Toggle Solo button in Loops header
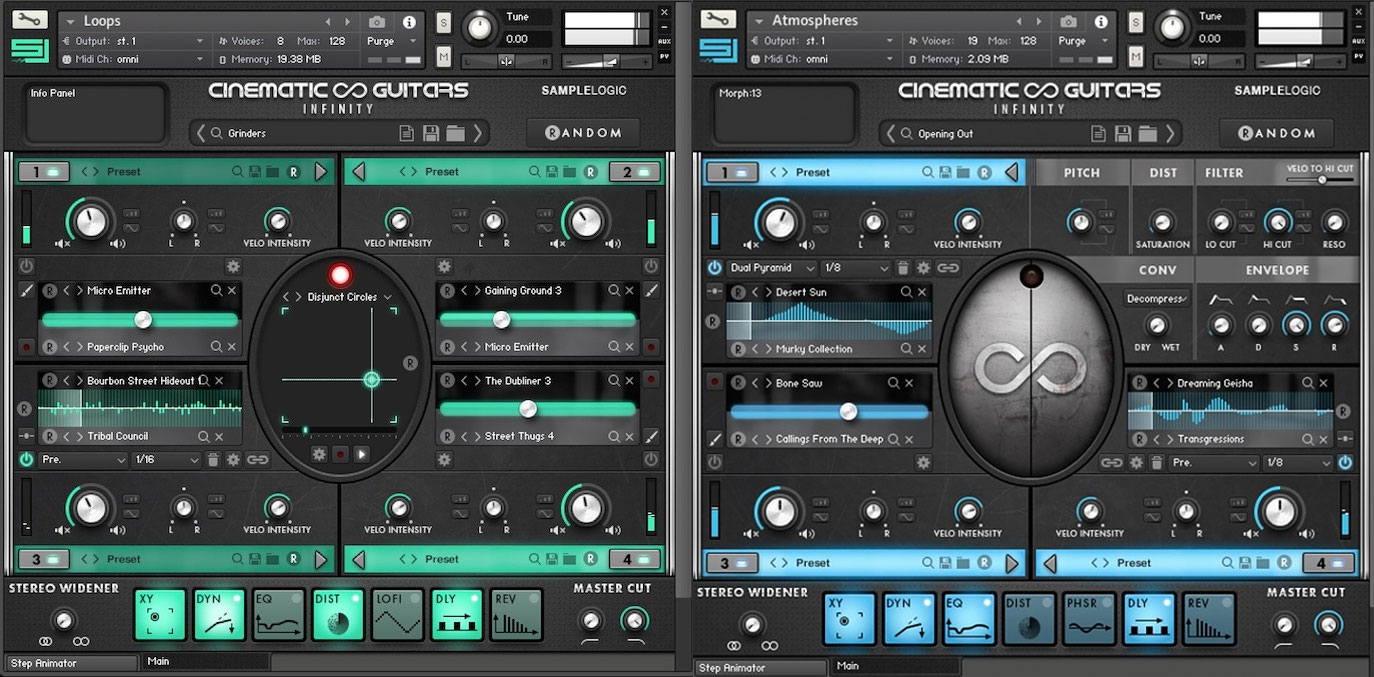Image resolution: width=1374 pixels, height=677 pixels. pyautogui.click(x=443, y=22)
